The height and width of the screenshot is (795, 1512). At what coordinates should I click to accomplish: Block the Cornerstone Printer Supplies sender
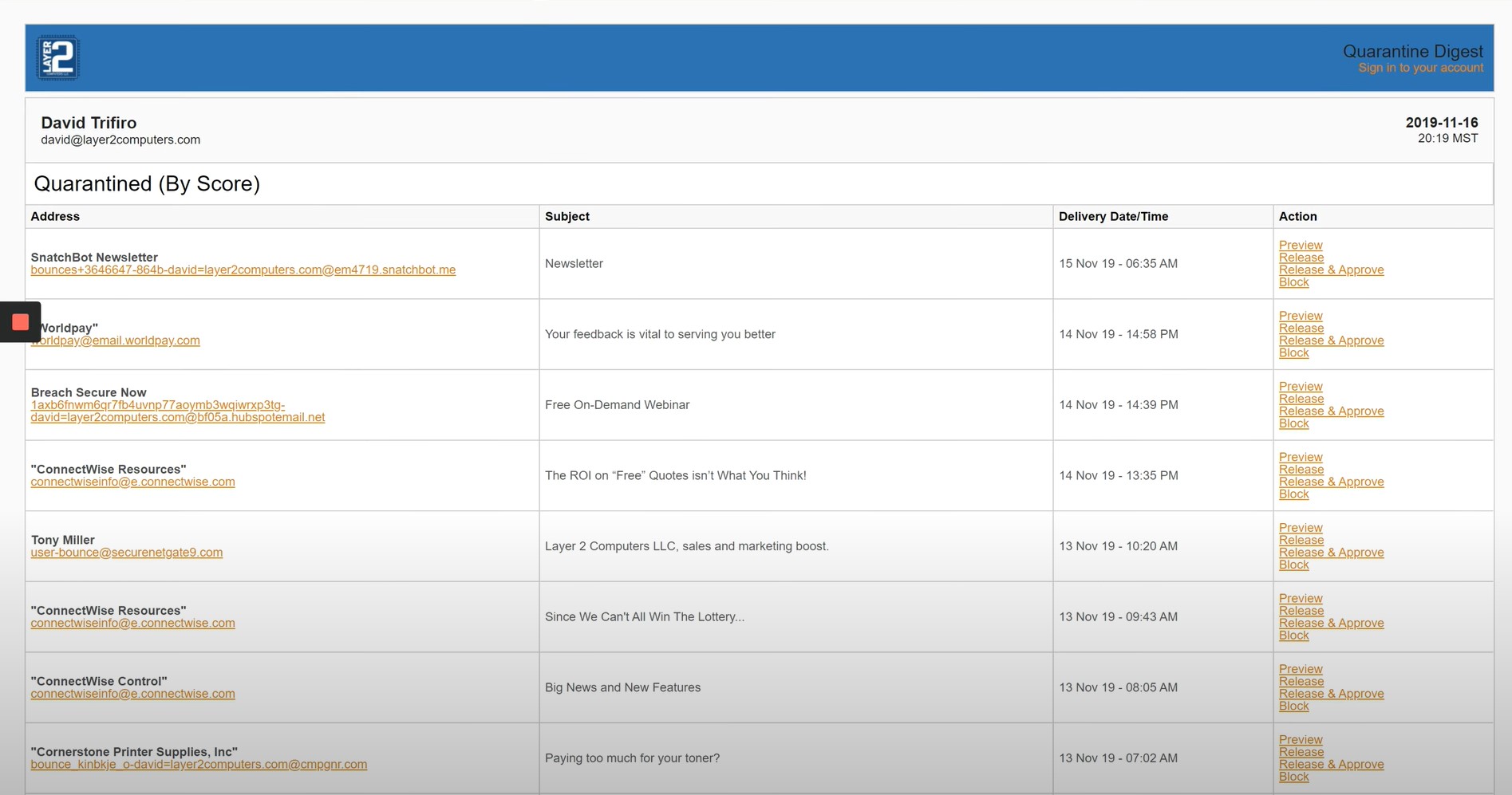[1293, 776]
